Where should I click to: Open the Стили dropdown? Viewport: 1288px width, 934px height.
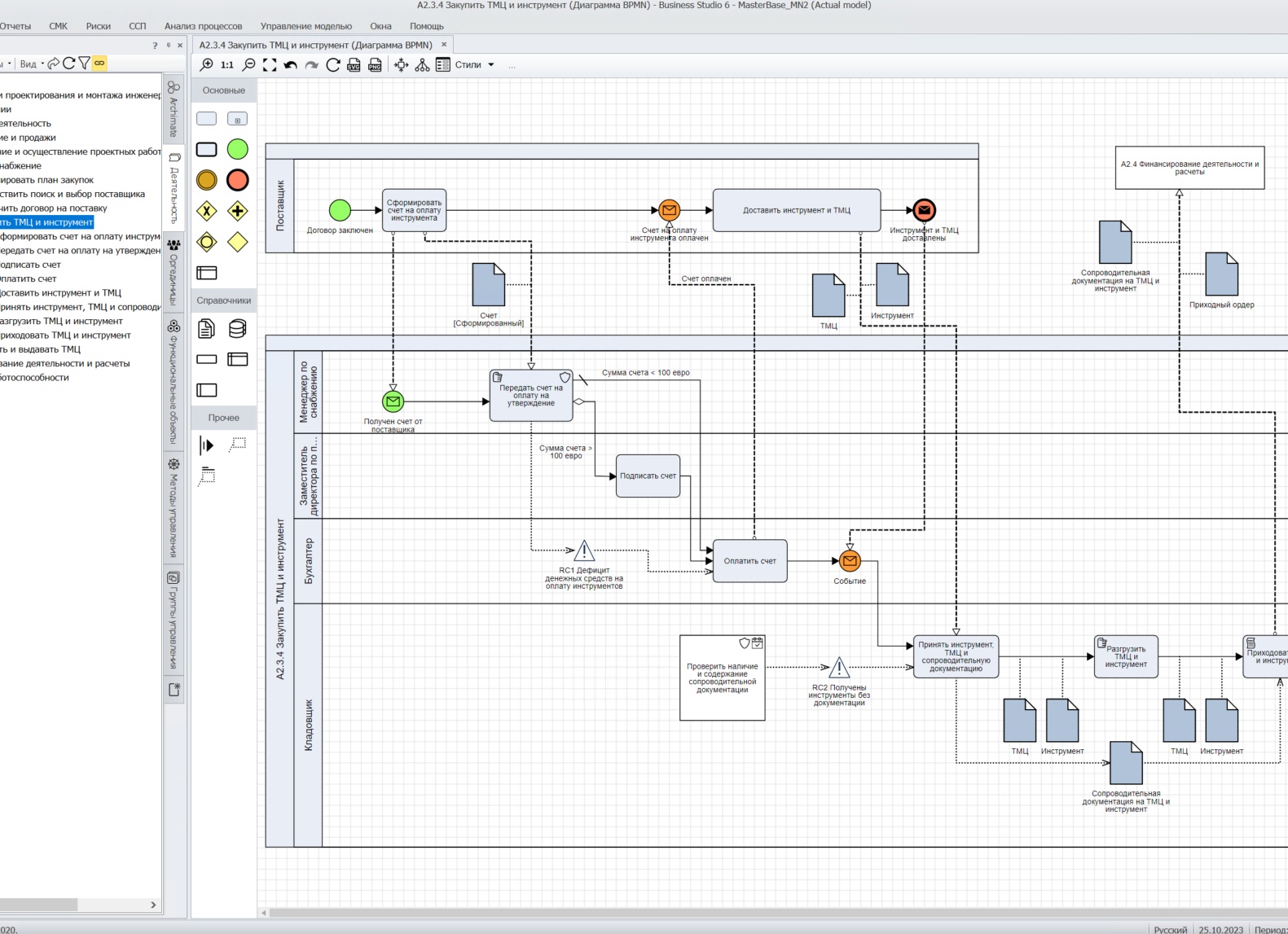475,65
